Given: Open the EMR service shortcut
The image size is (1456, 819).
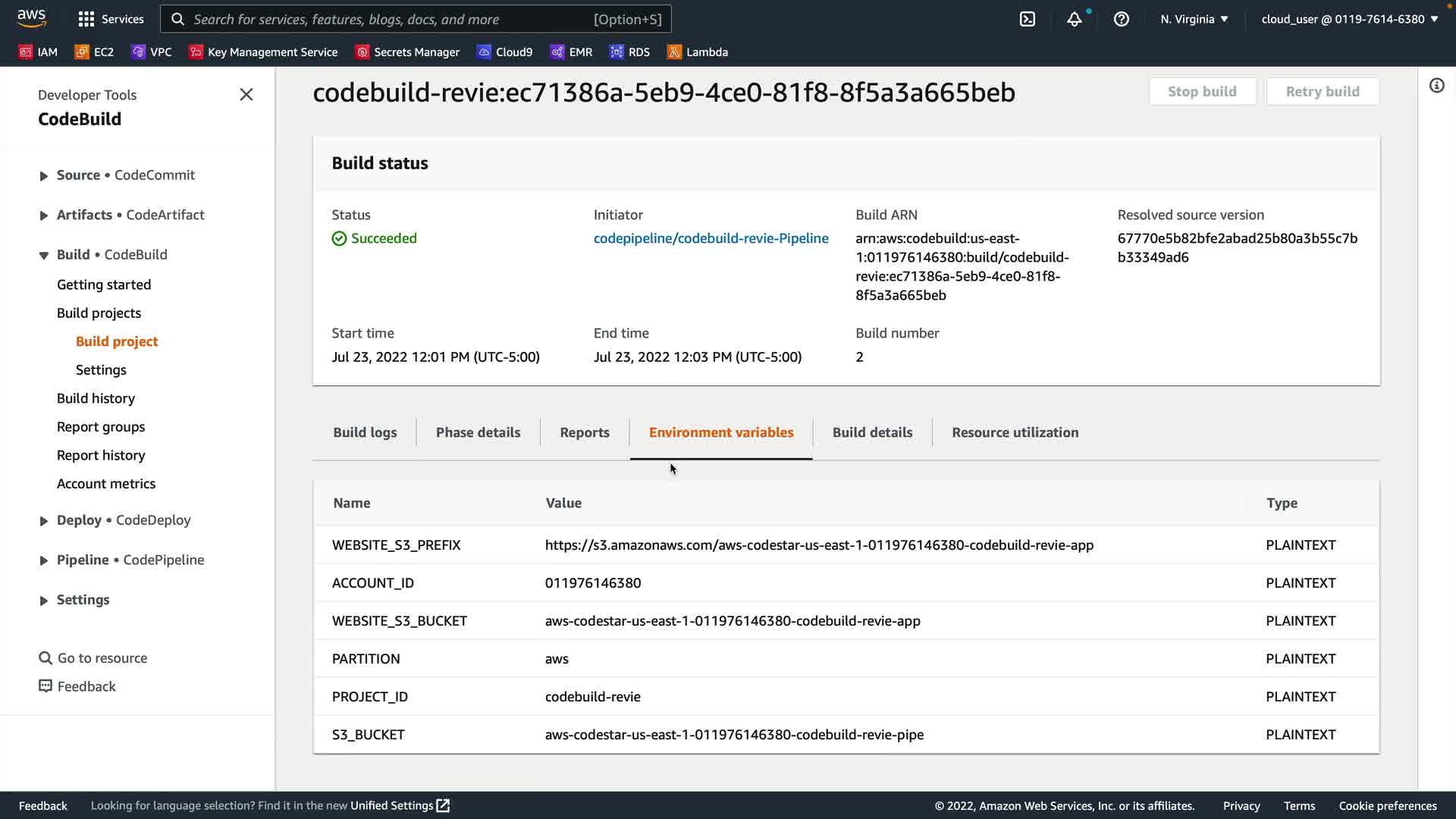Looking at the screenshot, I should pos(571,52).
